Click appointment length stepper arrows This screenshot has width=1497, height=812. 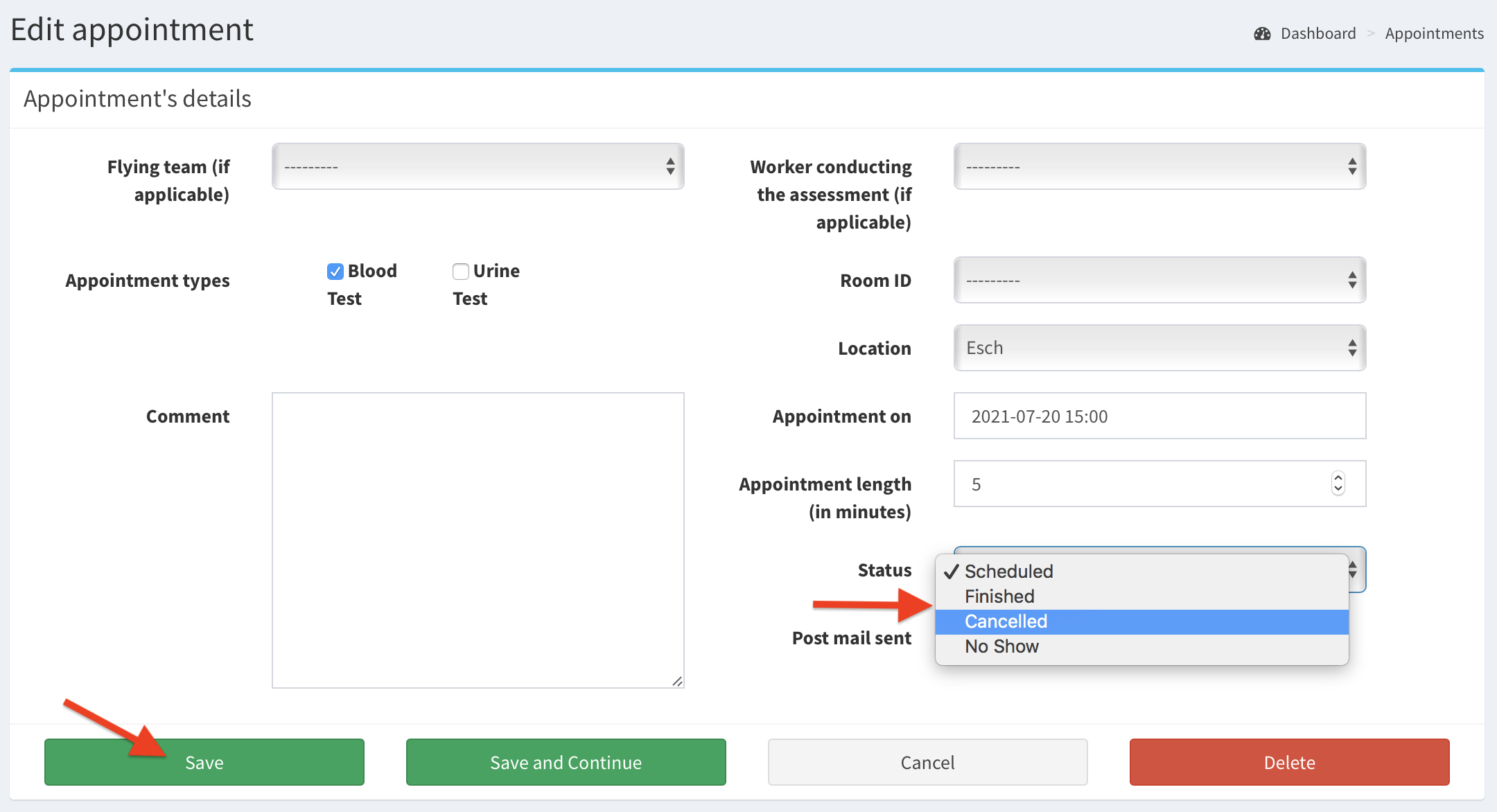1338,484
